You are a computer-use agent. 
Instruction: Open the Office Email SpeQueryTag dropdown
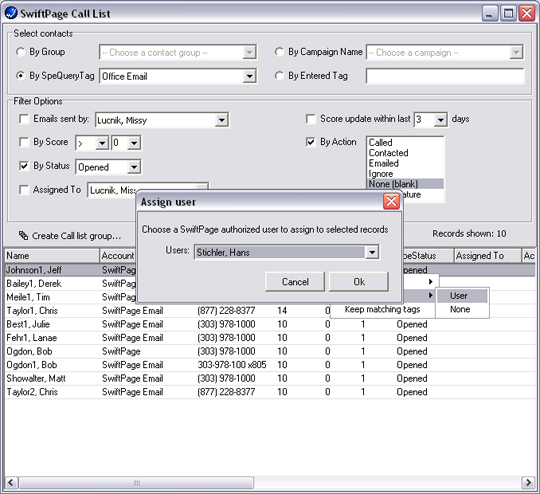tap(249, 76)
